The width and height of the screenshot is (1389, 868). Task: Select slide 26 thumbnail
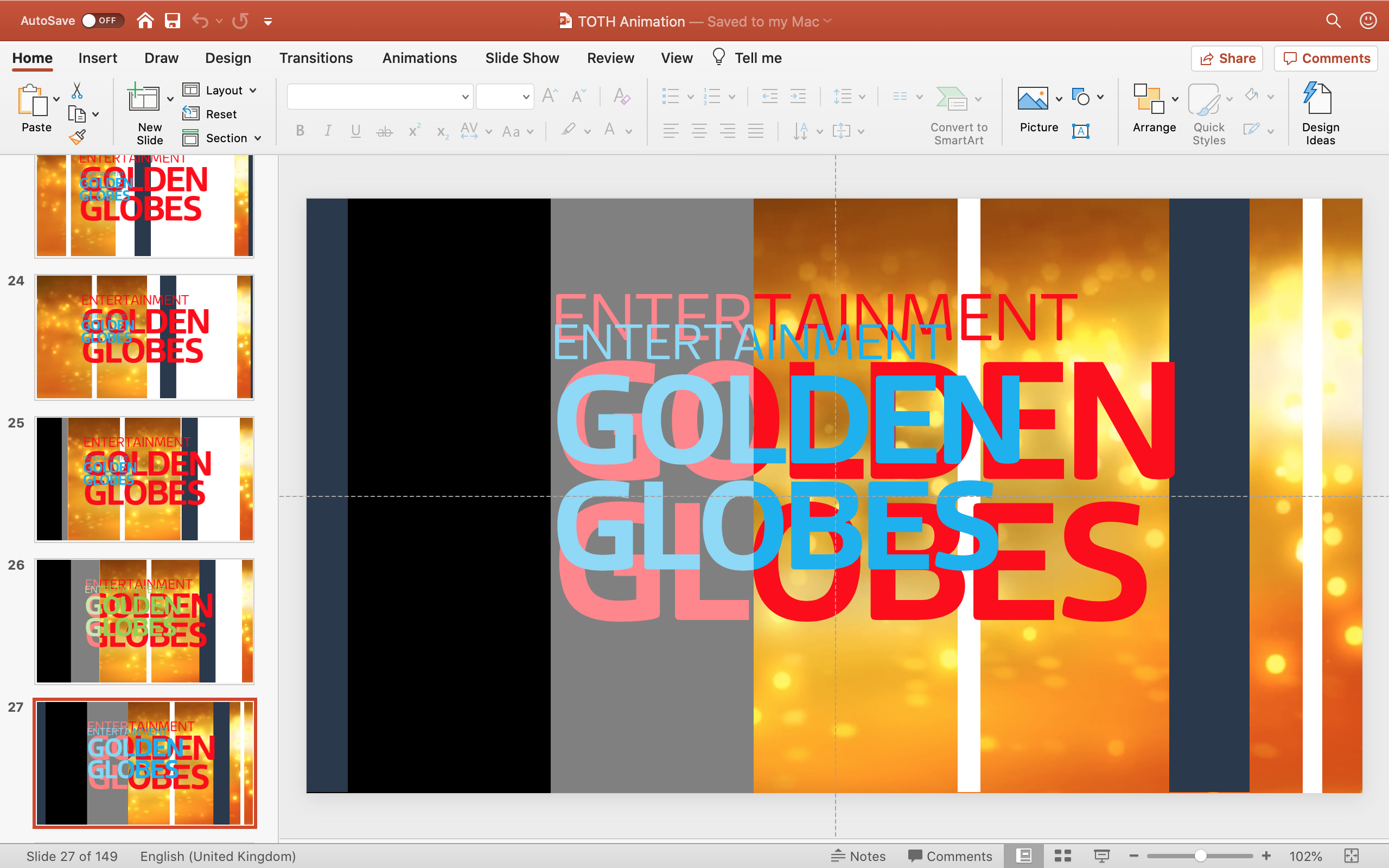(144, 621)
